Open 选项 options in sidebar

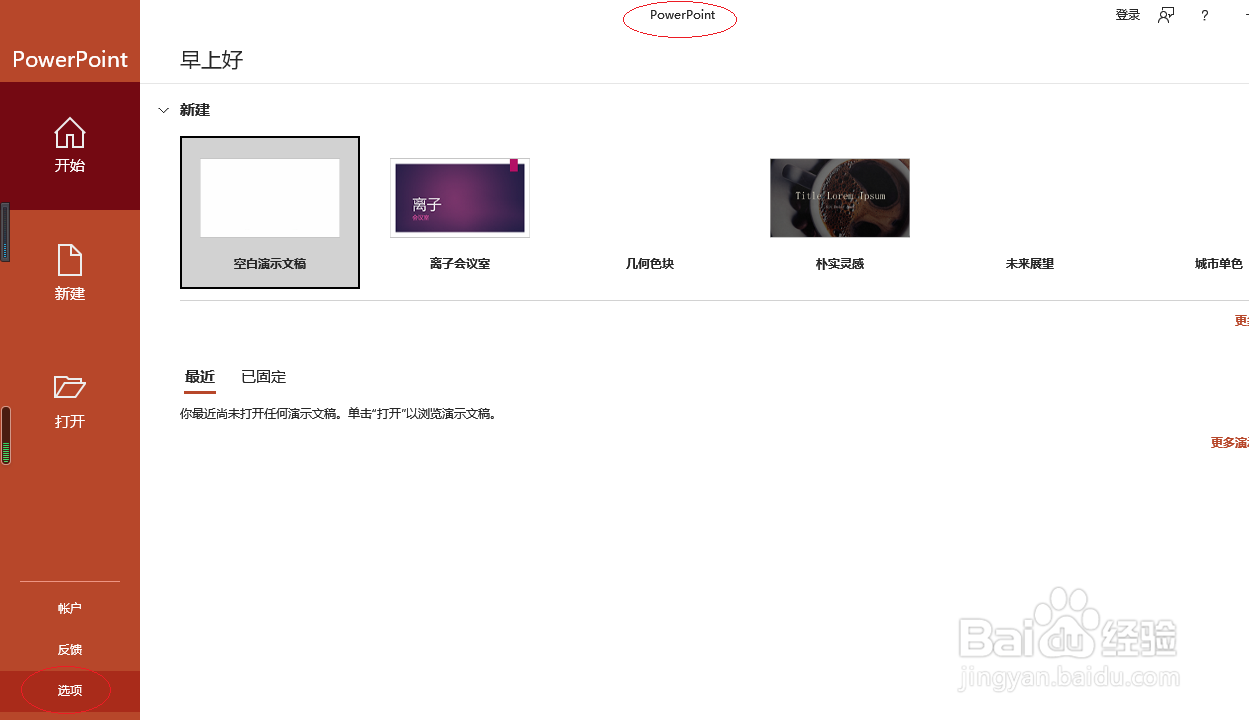70,691
